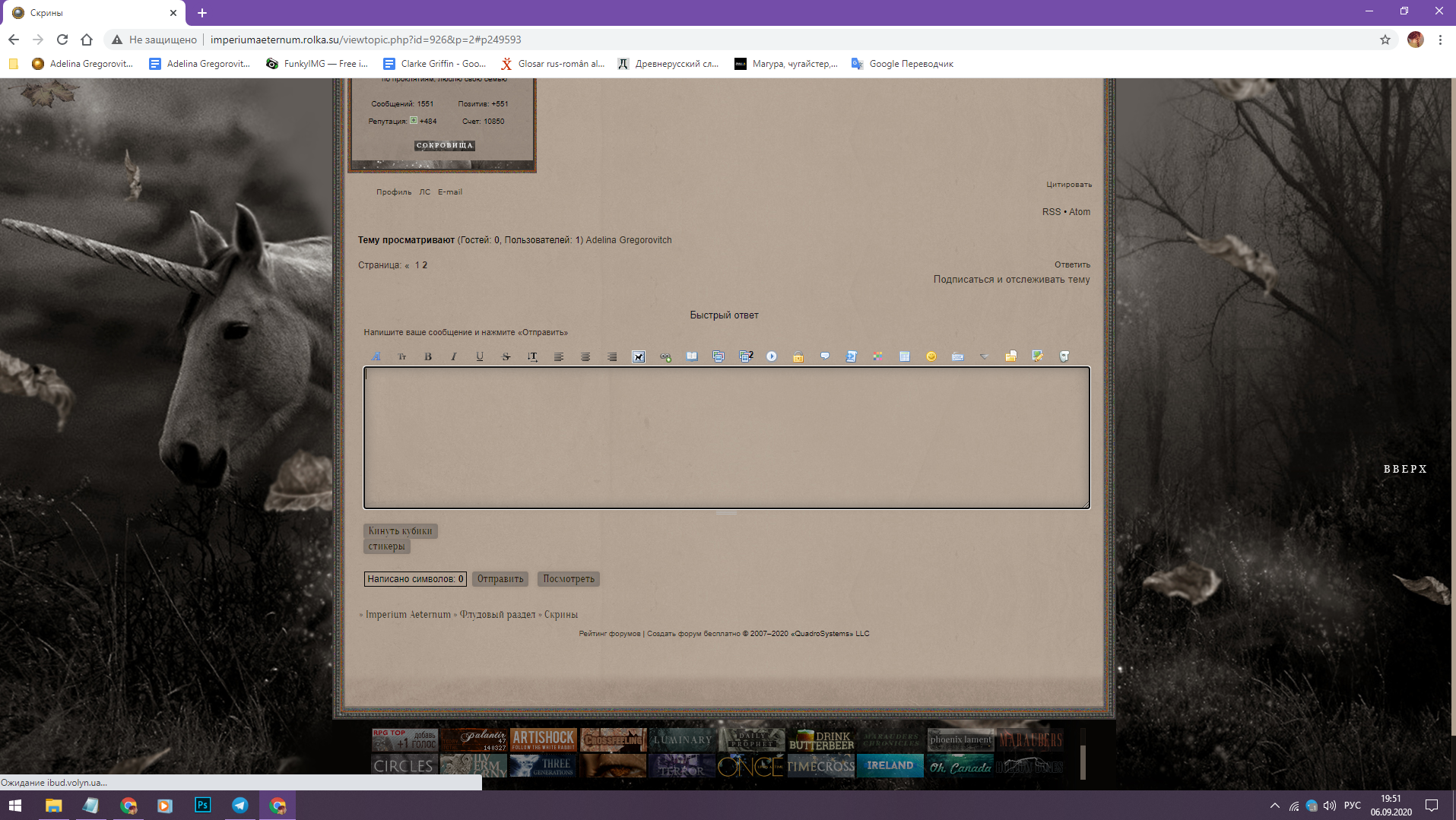The height and width of the screenshot is (820, 1456).
Task: Open the keyboard layout tool
Action: (958, 356)
